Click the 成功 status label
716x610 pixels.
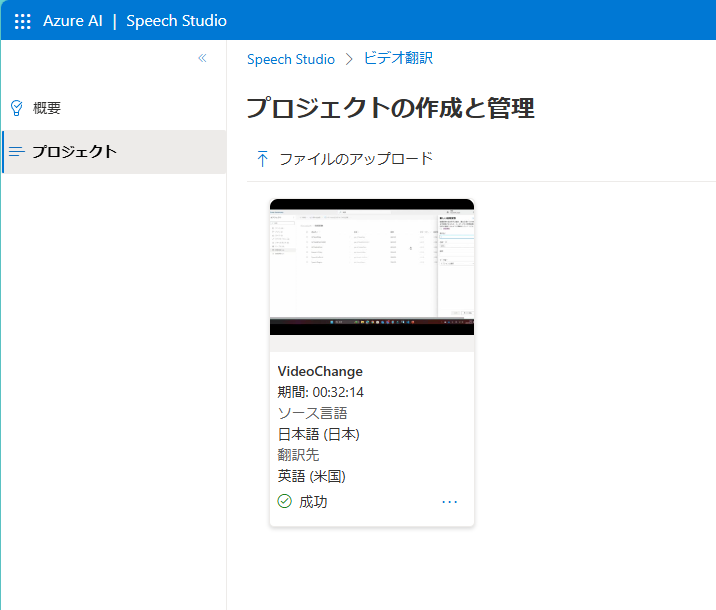(x=313, y=502)
